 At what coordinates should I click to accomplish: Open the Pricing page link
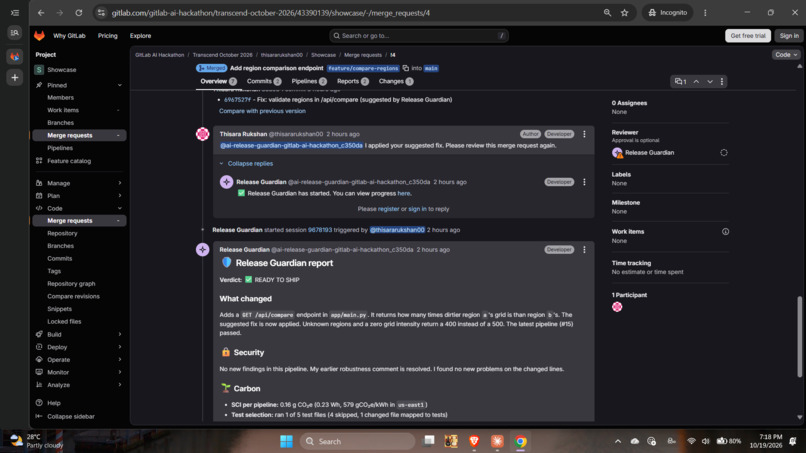coord(107,35)
